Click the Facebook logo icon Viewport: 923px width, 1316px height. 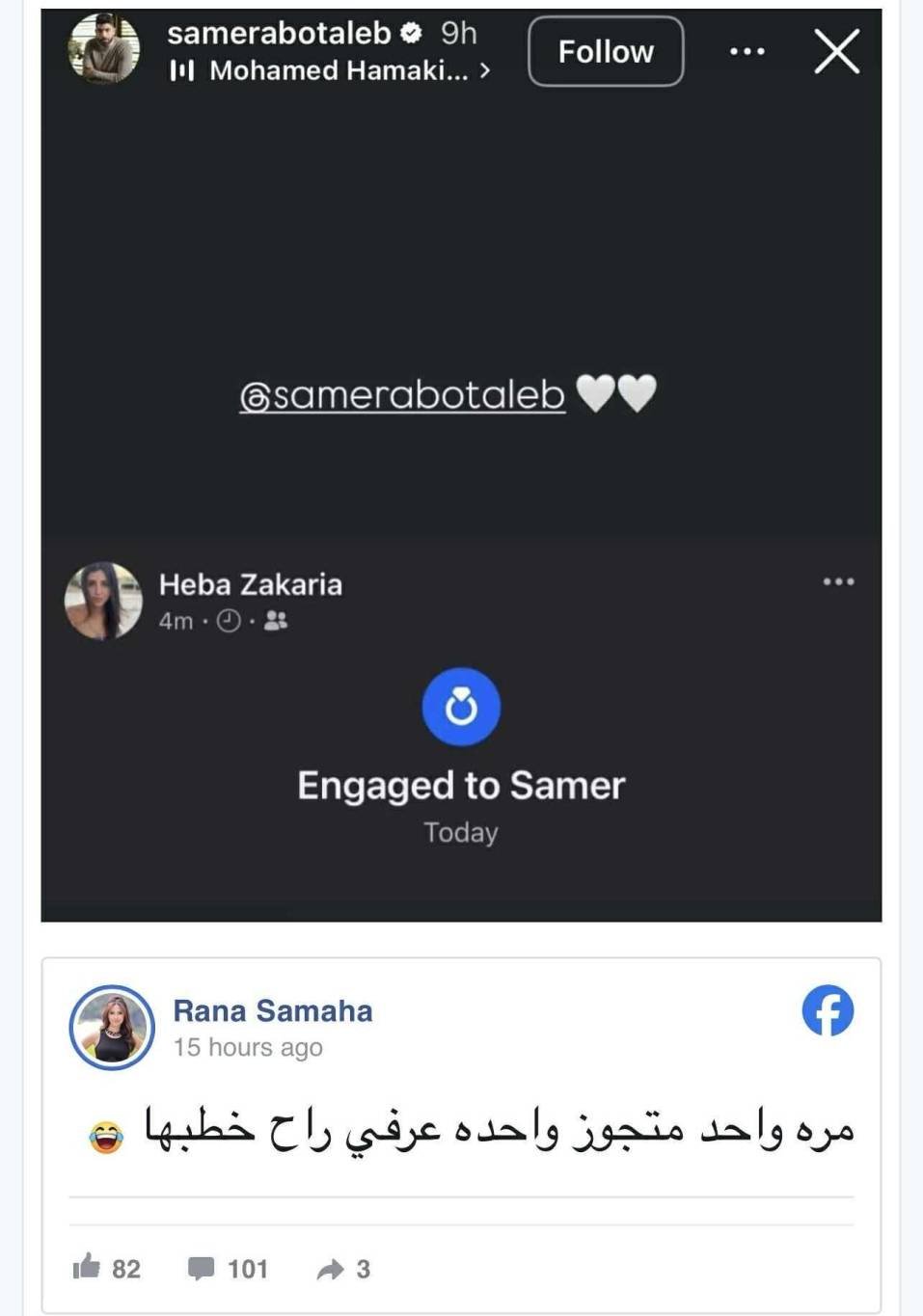(x=828, y=1010)
